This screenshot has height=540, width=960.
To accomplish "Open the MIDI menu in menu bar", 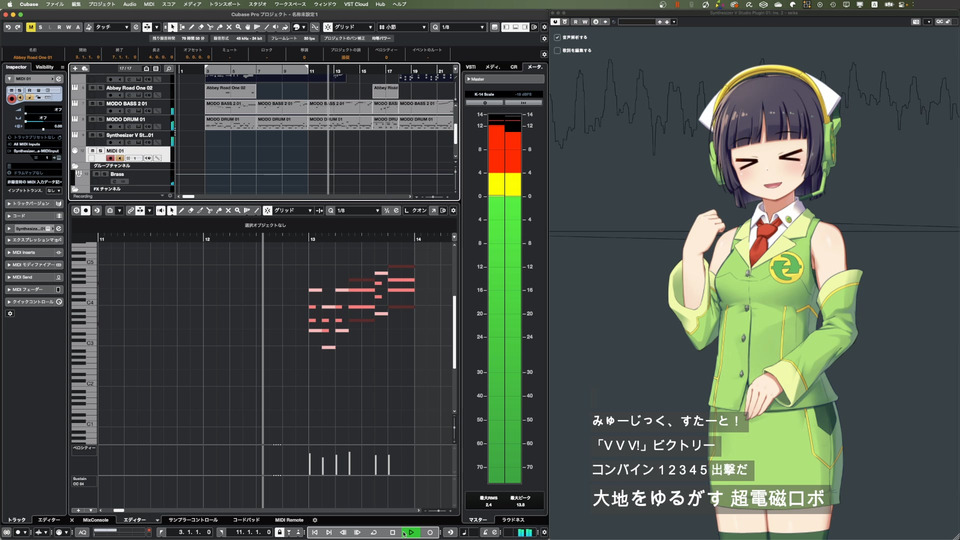I will tap(149, 4).
